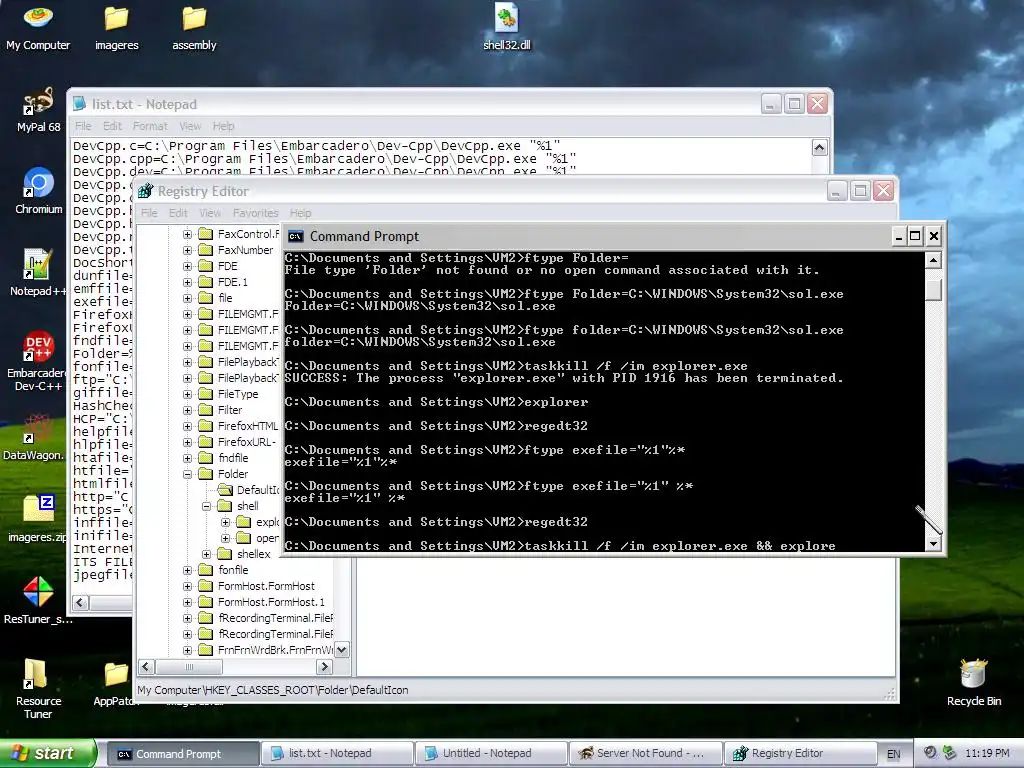Open the My Computer desktop icon

tap(38, 28)
